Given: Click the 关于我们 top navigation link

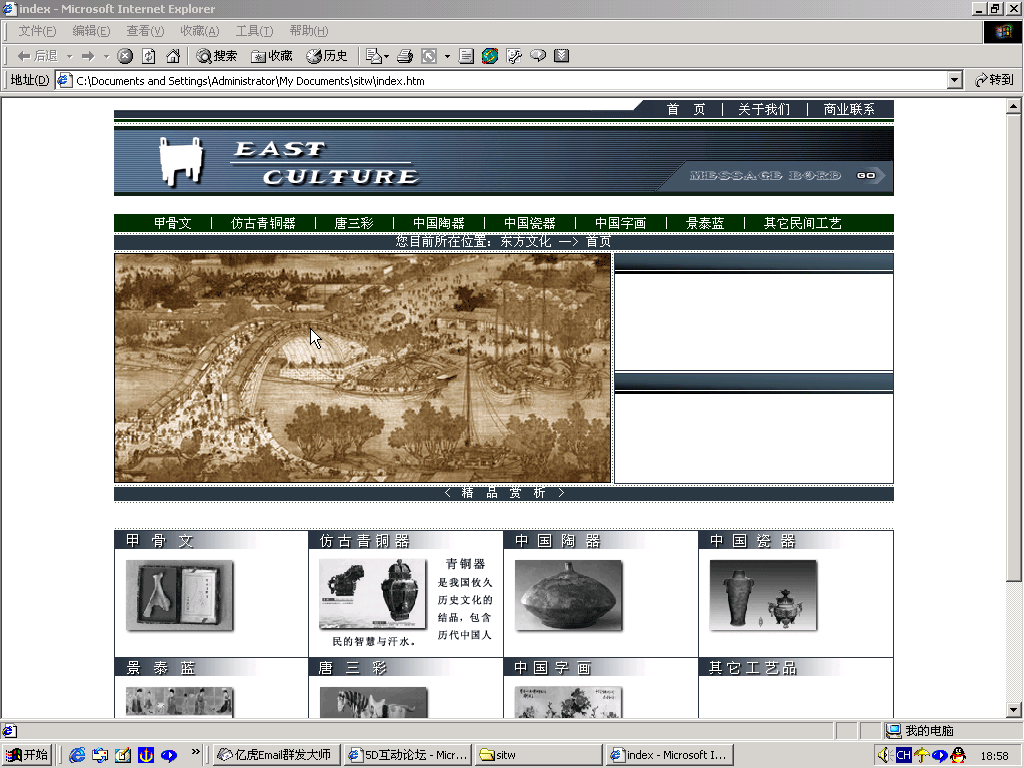Looking at the screenshot, I should (763, 109).
